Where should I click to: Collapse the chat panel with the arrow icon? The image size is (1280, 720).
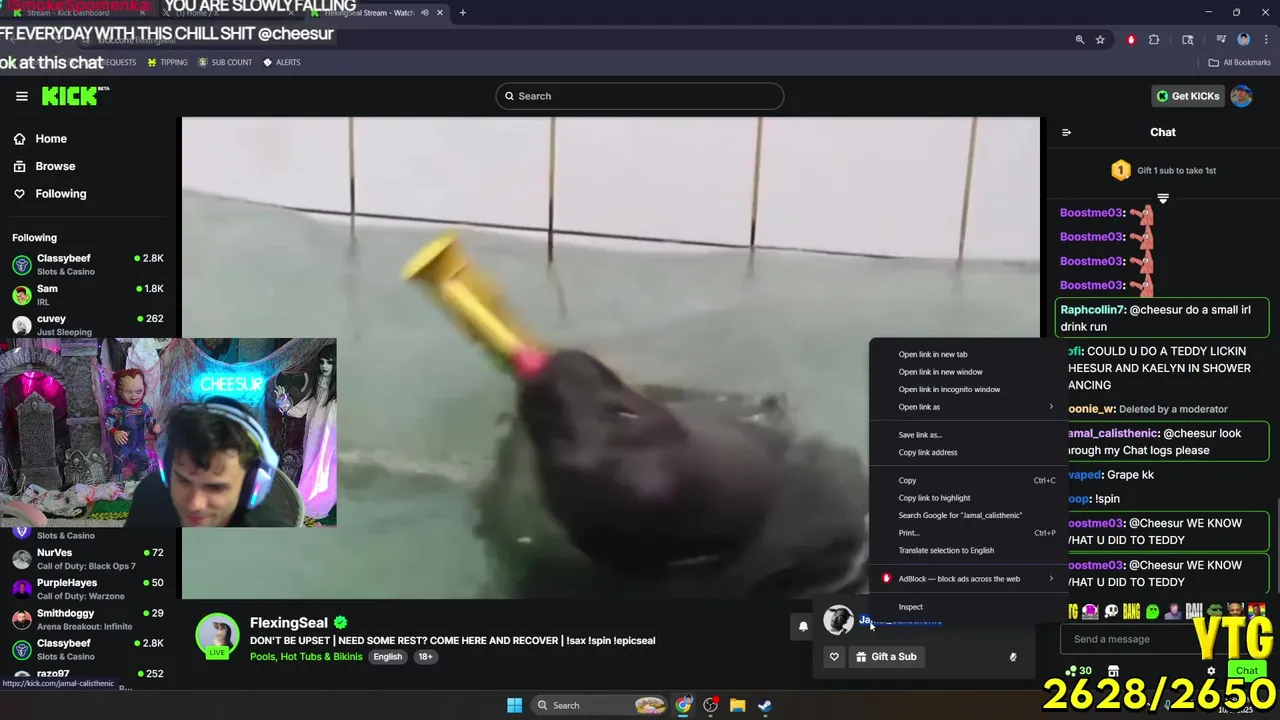tap(1066, 132)
